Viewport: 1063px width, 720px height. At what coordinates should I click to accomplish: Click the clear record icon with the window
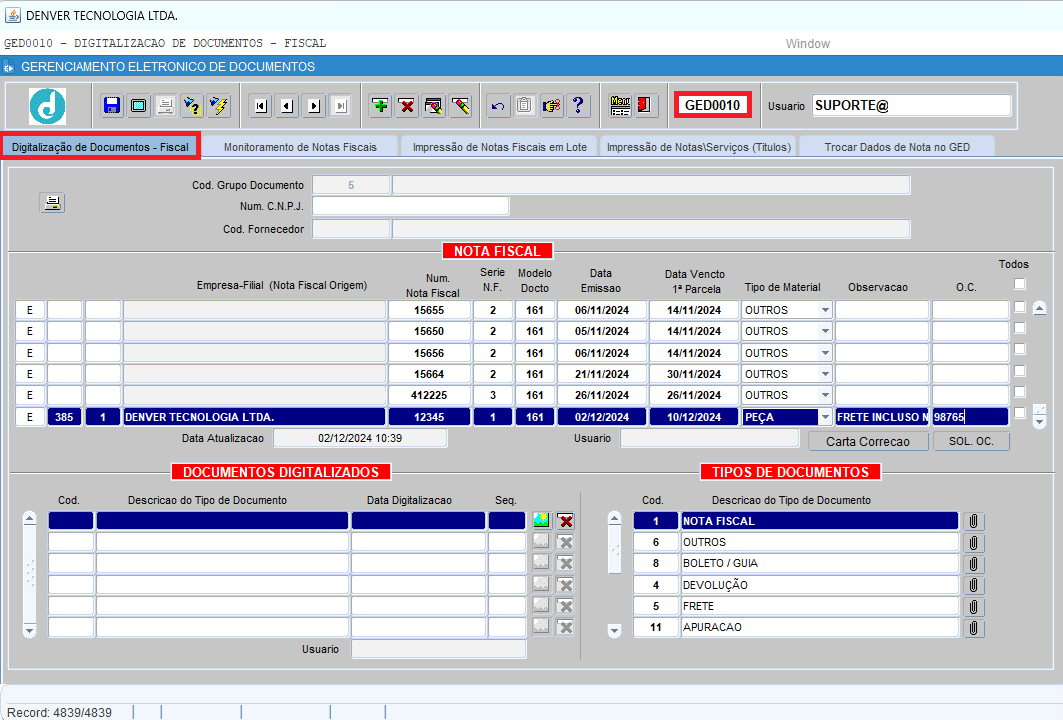[434, 106]
